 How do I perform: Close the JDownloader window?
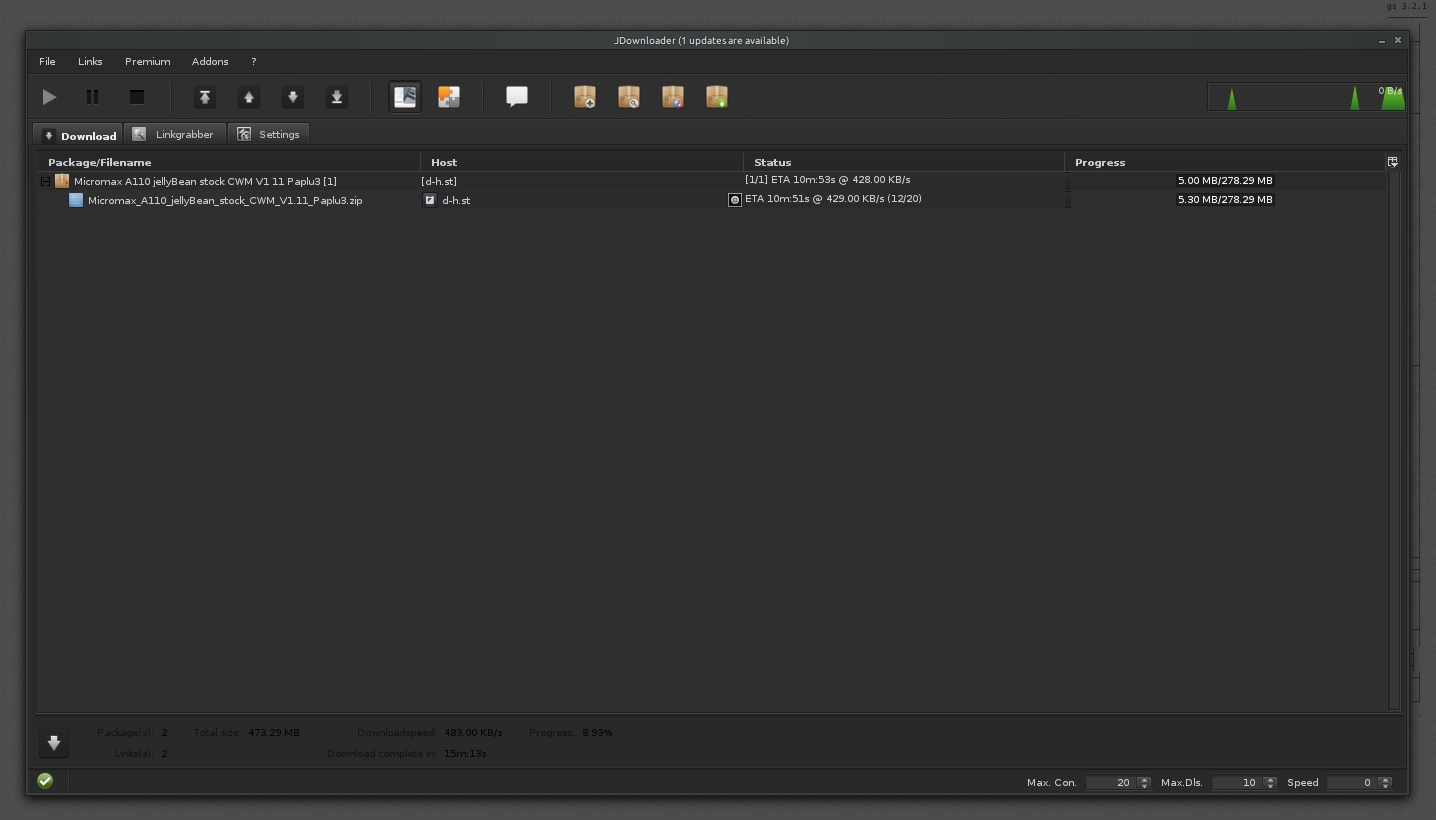1398,40
